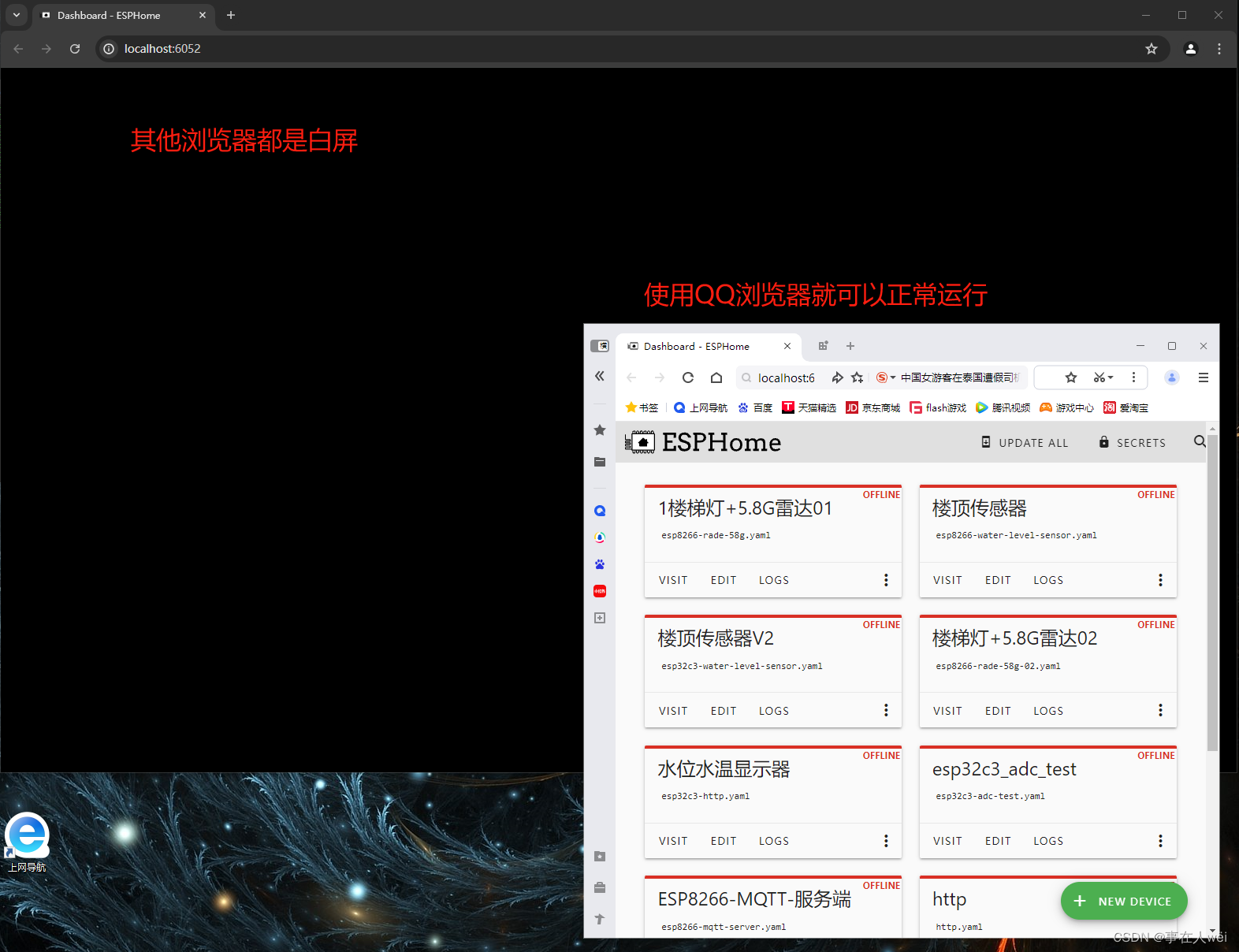Click QQ browser address field localhost
The height and width of the screenshot is (952, 1239).
786,377
